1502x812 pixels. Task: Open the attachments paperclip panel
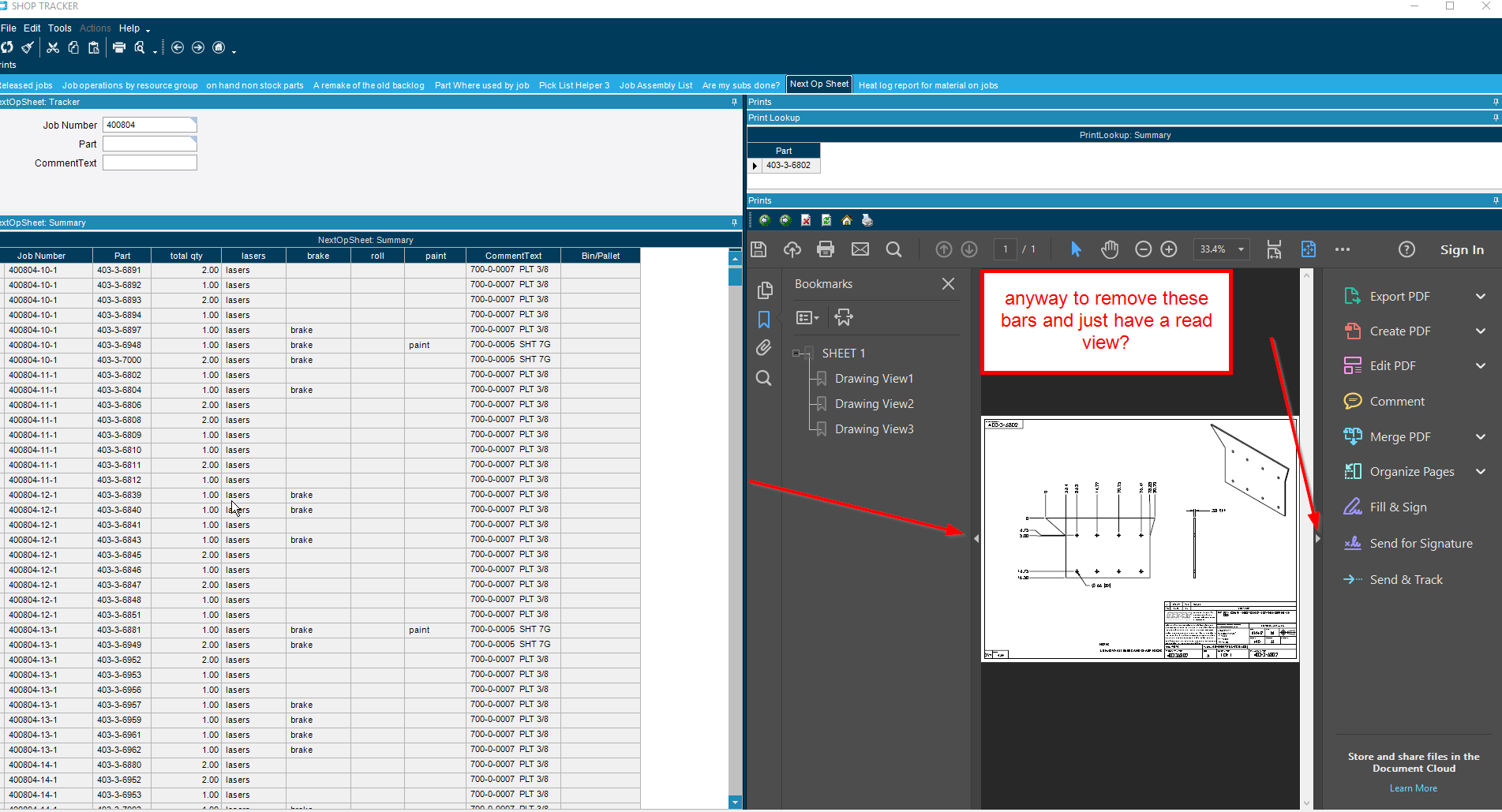763,348
